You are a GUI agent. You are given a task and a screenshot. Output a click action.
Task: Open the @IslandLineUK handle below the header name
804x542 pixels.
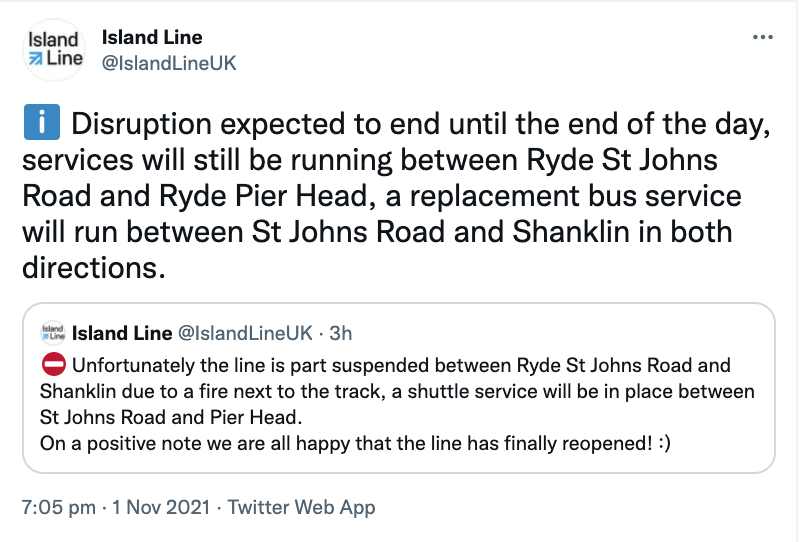pos(169,63)
